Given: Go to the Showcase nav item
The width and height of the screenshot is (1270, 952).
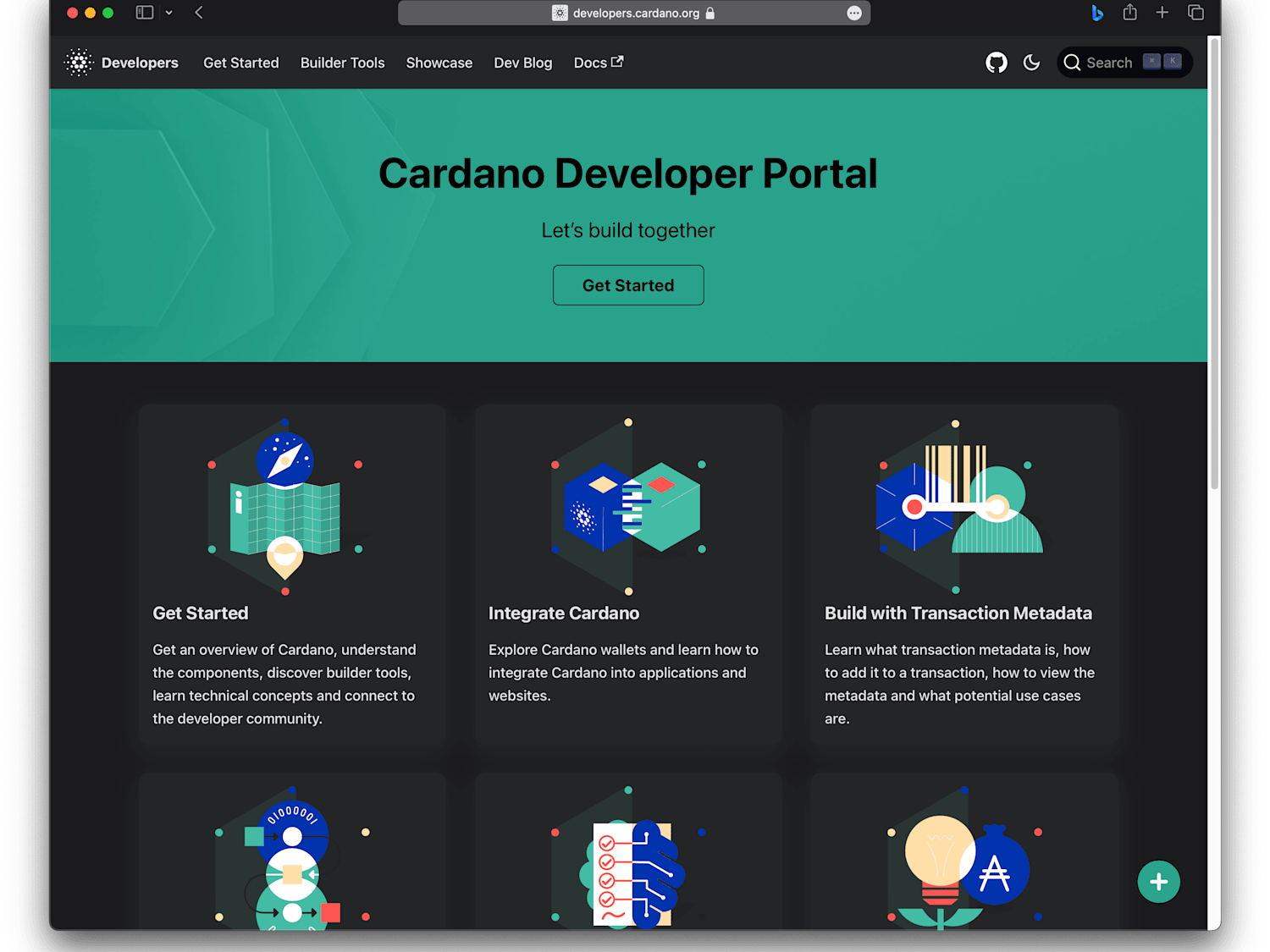Looking at the screenshot, I should coord(439,63).
